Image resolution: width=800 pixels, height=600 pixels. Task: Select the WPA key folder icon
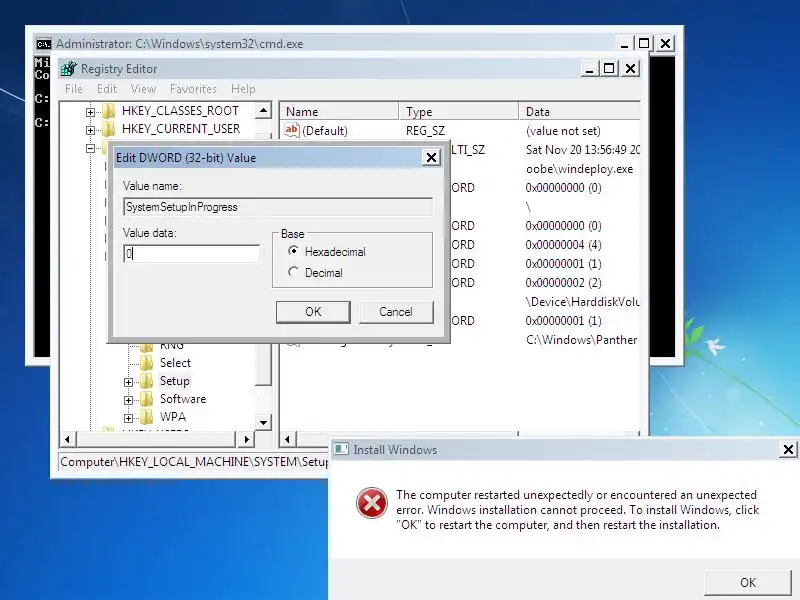point(146,417)
